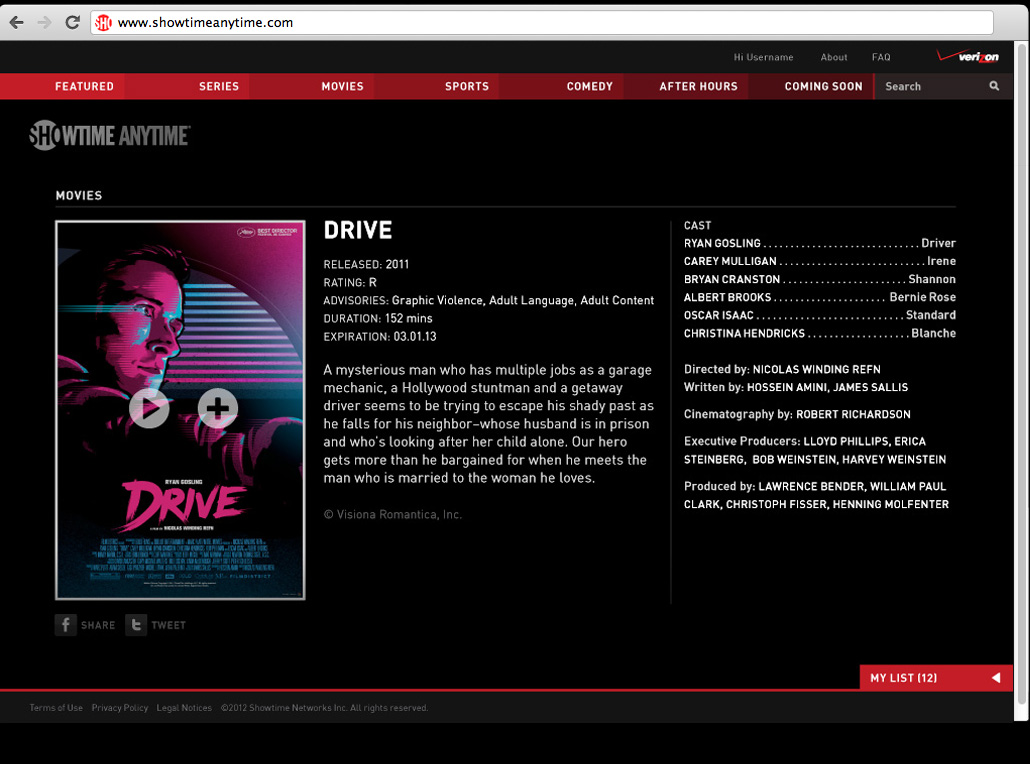The height and width of the screenshot is (764, 1030).
Task: Play the Drive movie
Action: [149, 408]
